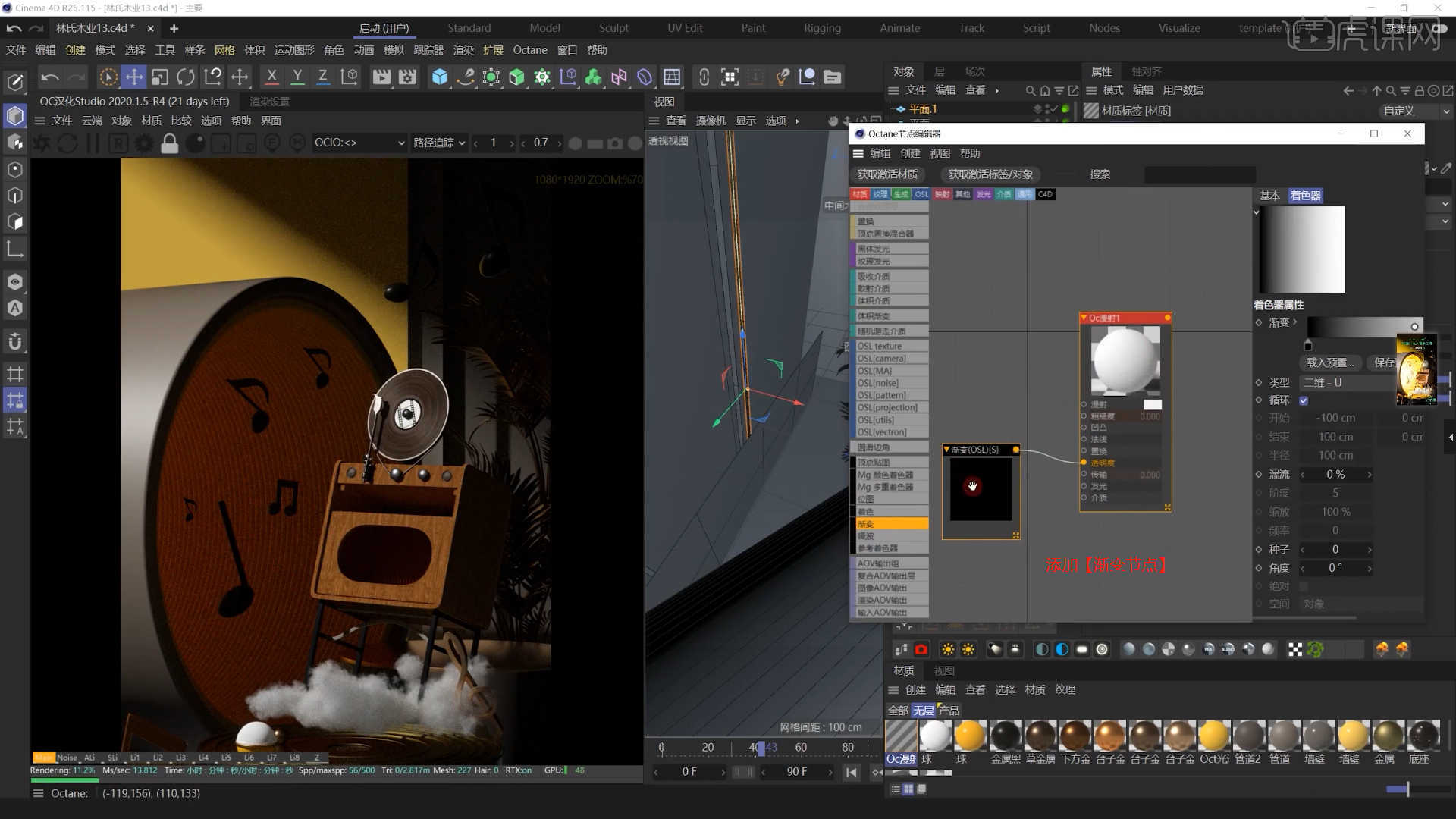Click Octane pause render icon
This screenshot has width=1456, height=819.
click(x=93, y=143)
